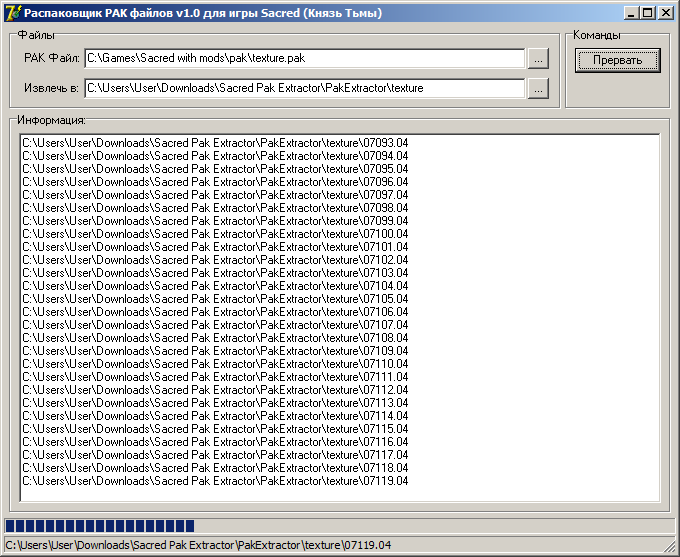This screenshot has width=680, height=557.
Task: Select log line ending 07116.04
Action: 215,442
